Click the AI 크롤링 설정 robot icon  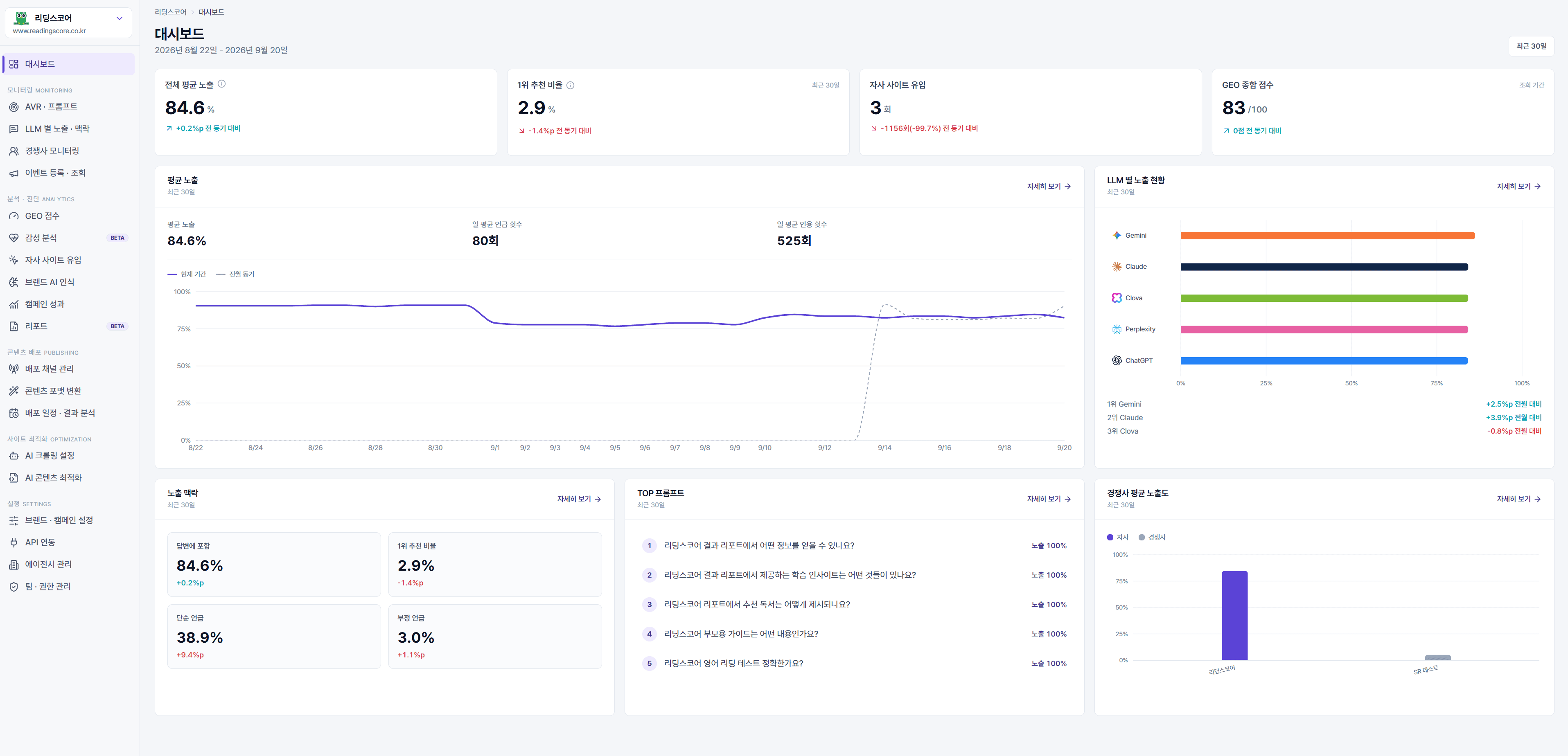14,456
